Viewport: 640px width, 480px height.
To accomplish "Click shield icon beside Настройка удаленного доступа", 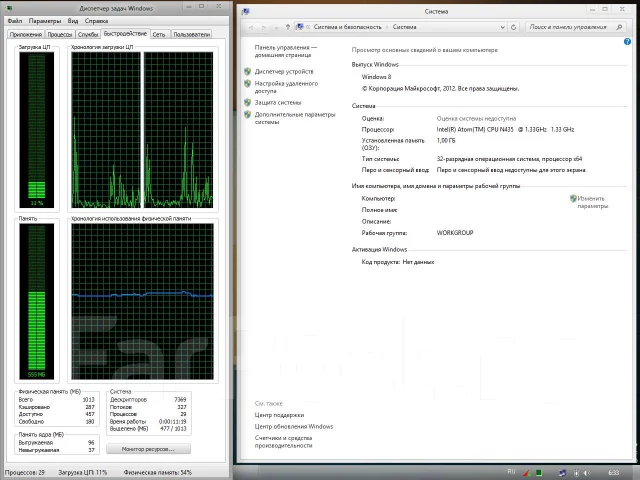I will tap(247, 83).
